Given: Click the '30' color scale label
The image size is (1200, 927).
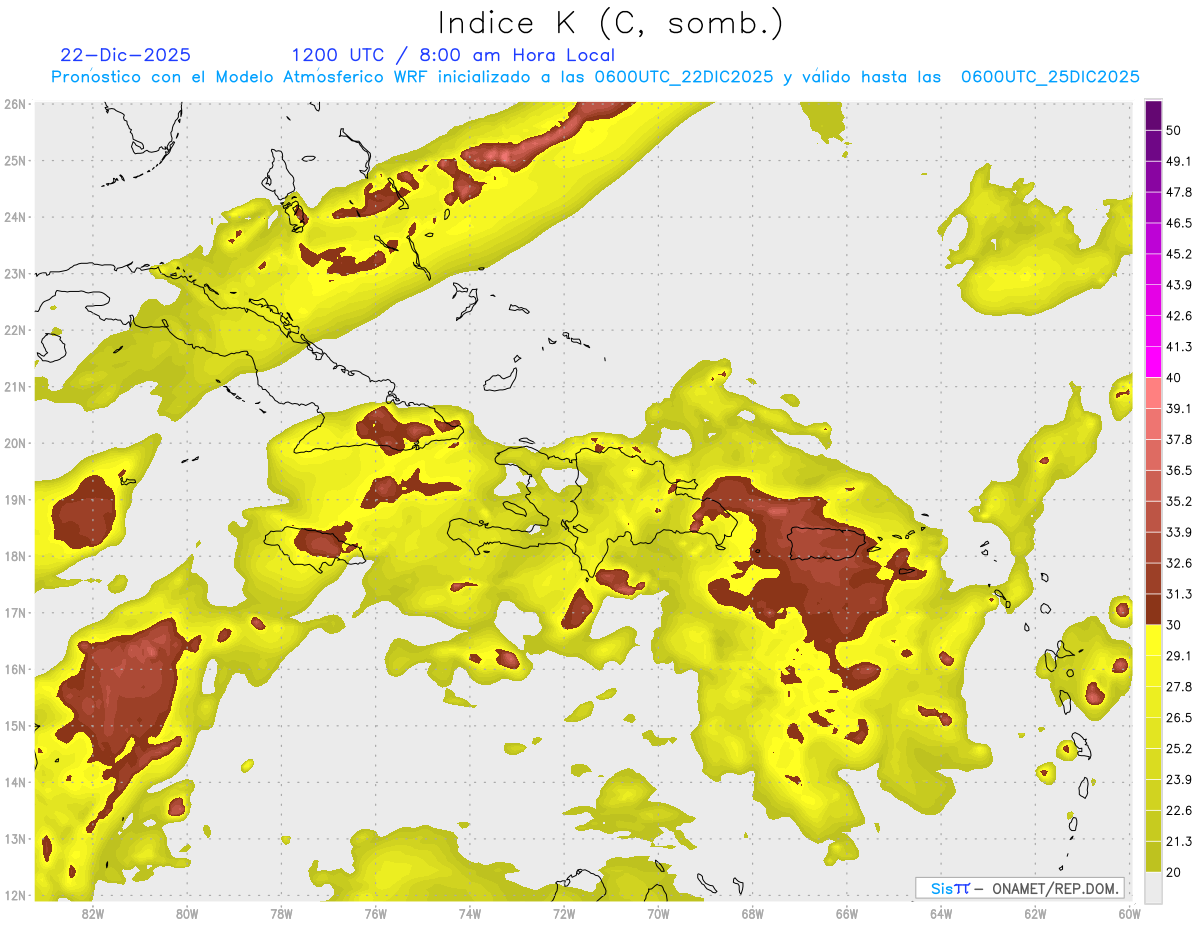Looking at the screenshot, I should [1175, 625].
